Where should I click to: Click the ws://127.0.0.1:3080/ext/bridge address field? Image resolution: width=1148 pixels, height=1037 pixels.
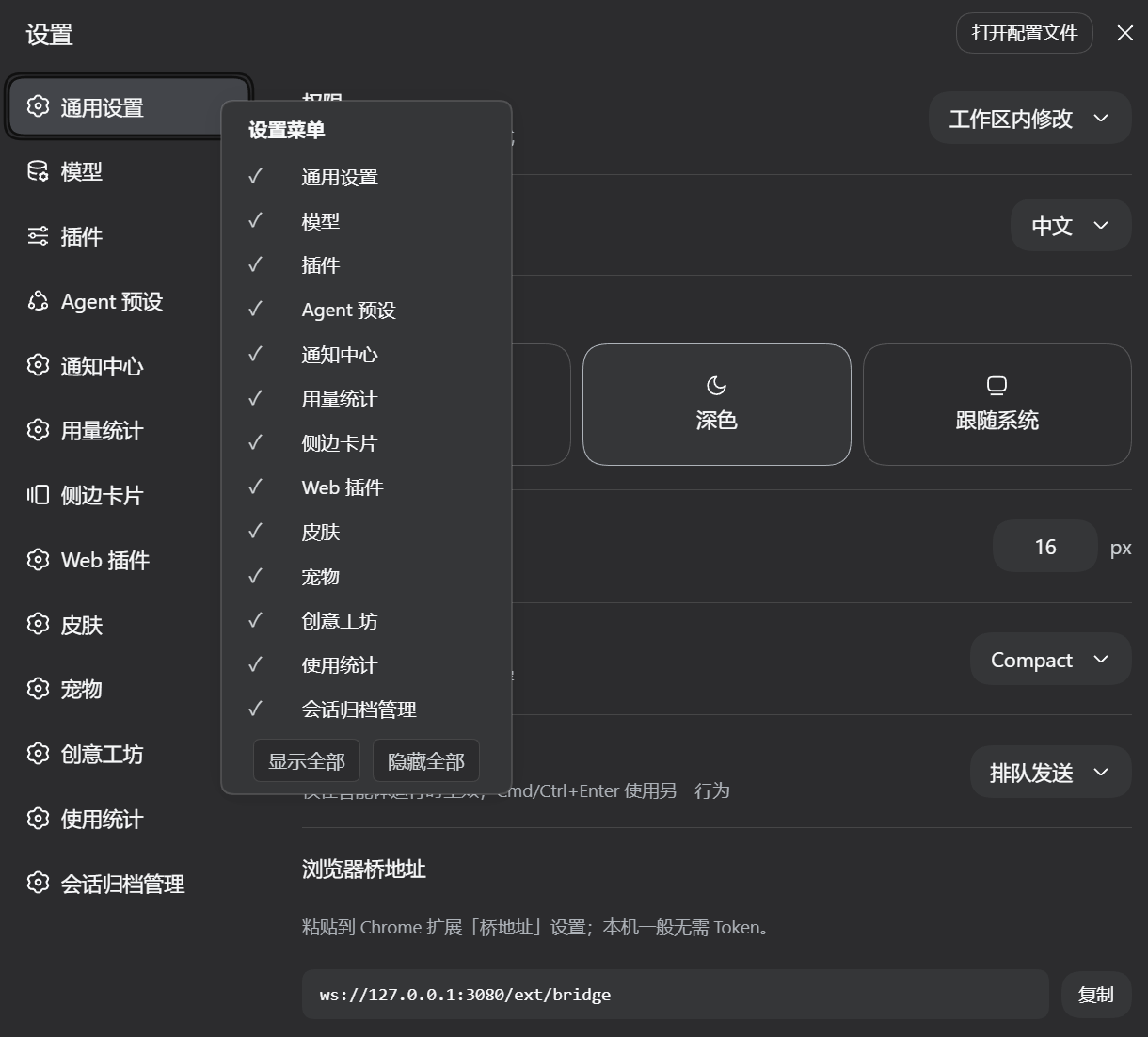click(x=676, y=994)
